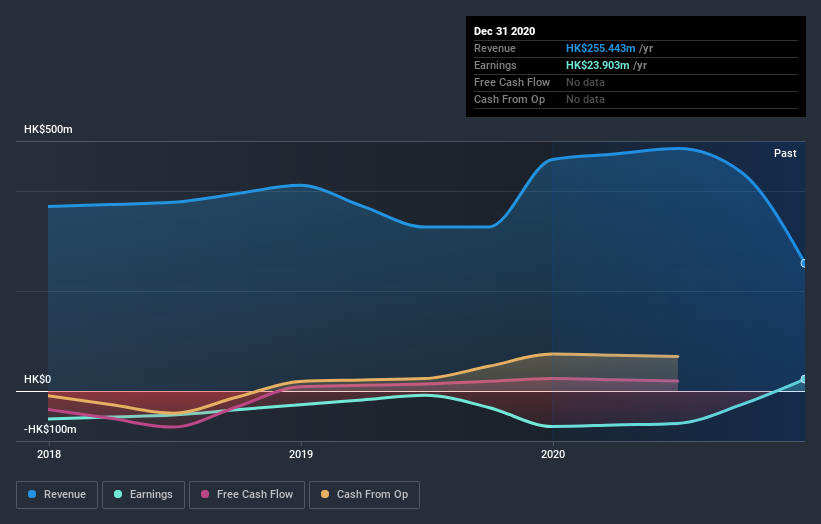Click the orange Cash From Op dot
The height and width of the screenshot is (524, 821).
tap(325, 494)
